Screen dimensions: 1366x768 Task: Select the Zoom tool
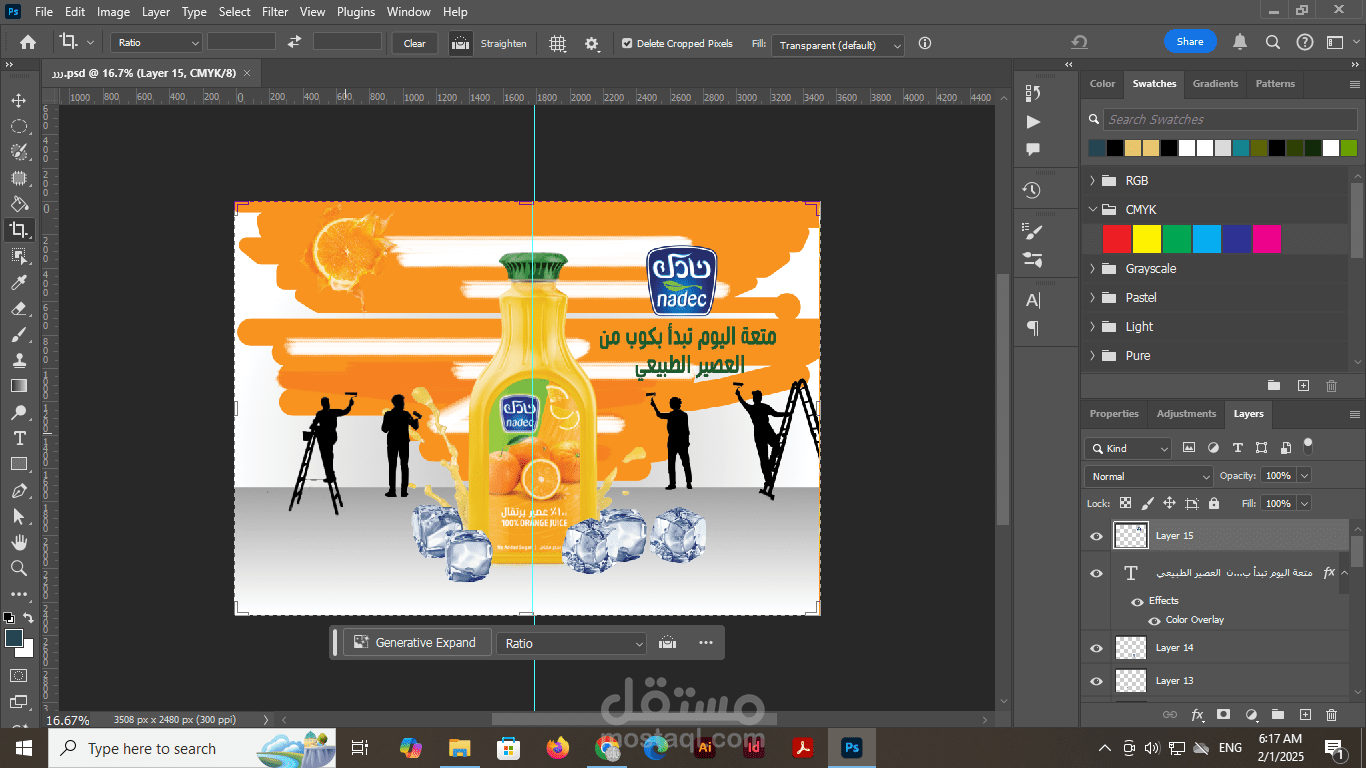coord(18,568)
